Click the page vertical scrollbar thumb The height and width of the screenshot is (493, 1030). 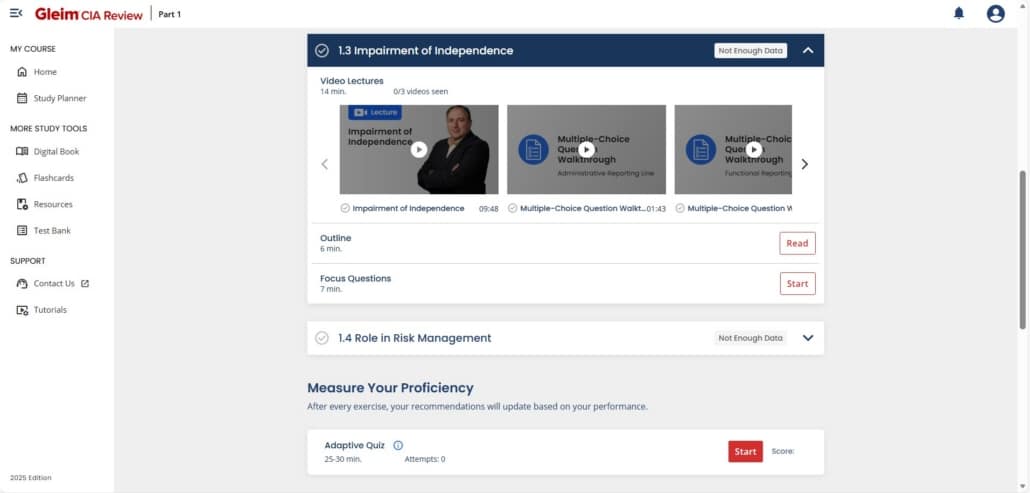tap(1023, 249)
